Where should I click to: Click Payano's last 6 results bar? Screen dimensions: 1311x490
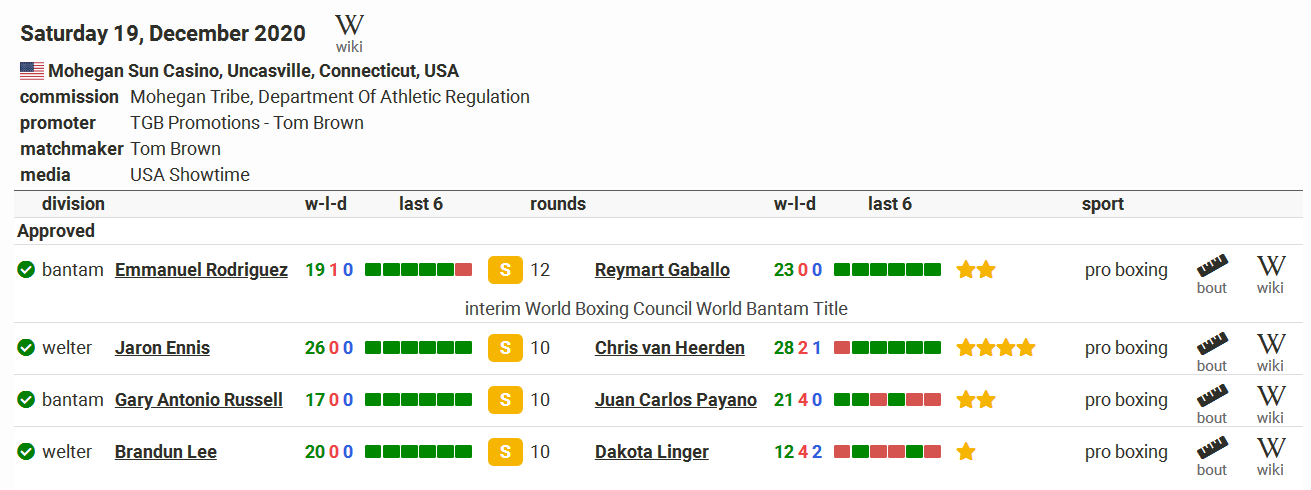coord(887,400)
